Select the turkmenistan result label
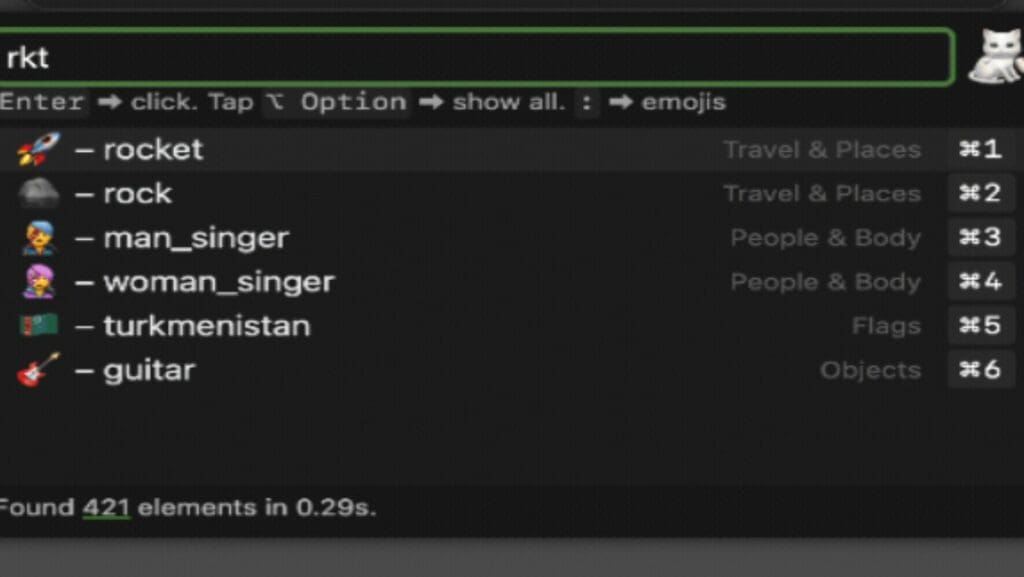 tap(206, 326)
